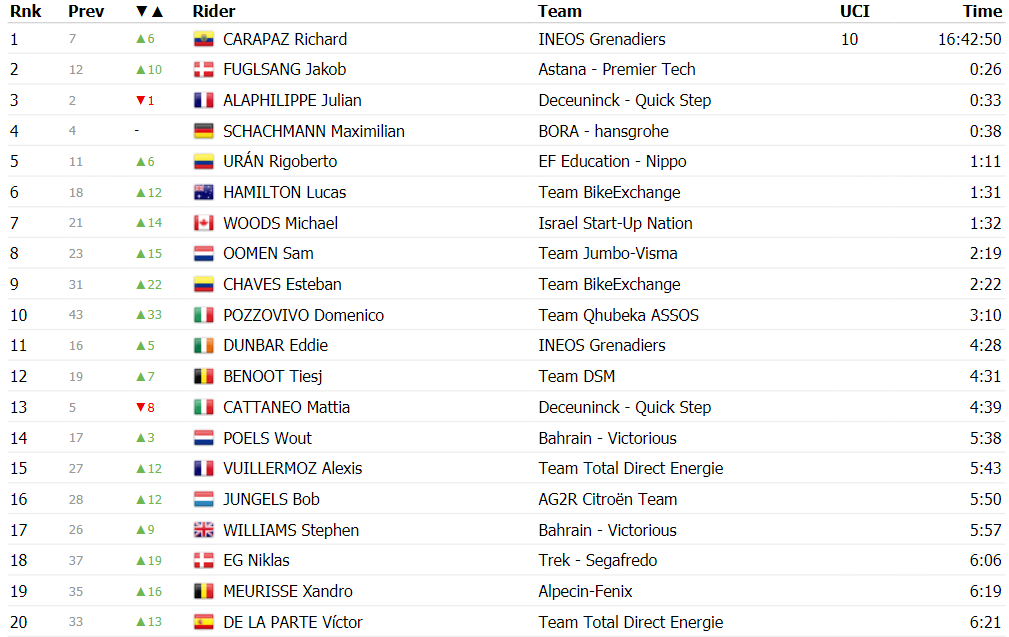Open the Alpecin-Fenix team link
The height and width of the screenshot is (637, 1009).
(586, 591)
